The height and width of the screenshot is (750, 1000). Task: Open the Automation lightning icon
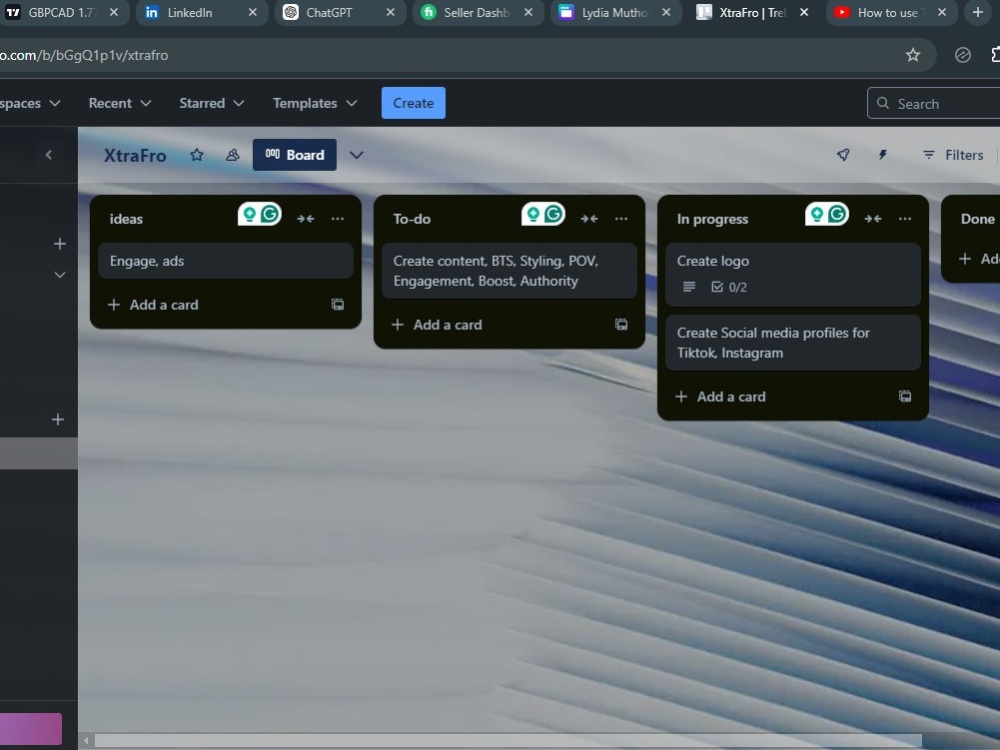click(883, 155)
